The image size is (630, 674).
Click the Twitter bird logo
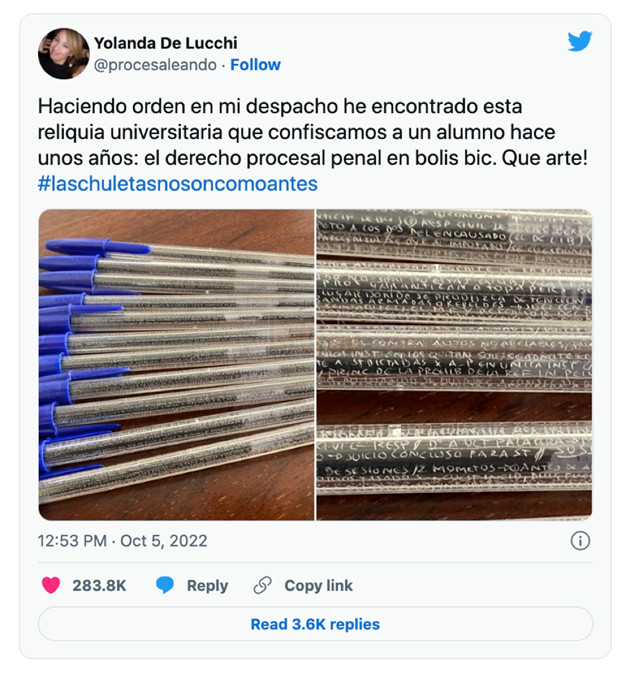pyautogui.click(x=580, y=41)
